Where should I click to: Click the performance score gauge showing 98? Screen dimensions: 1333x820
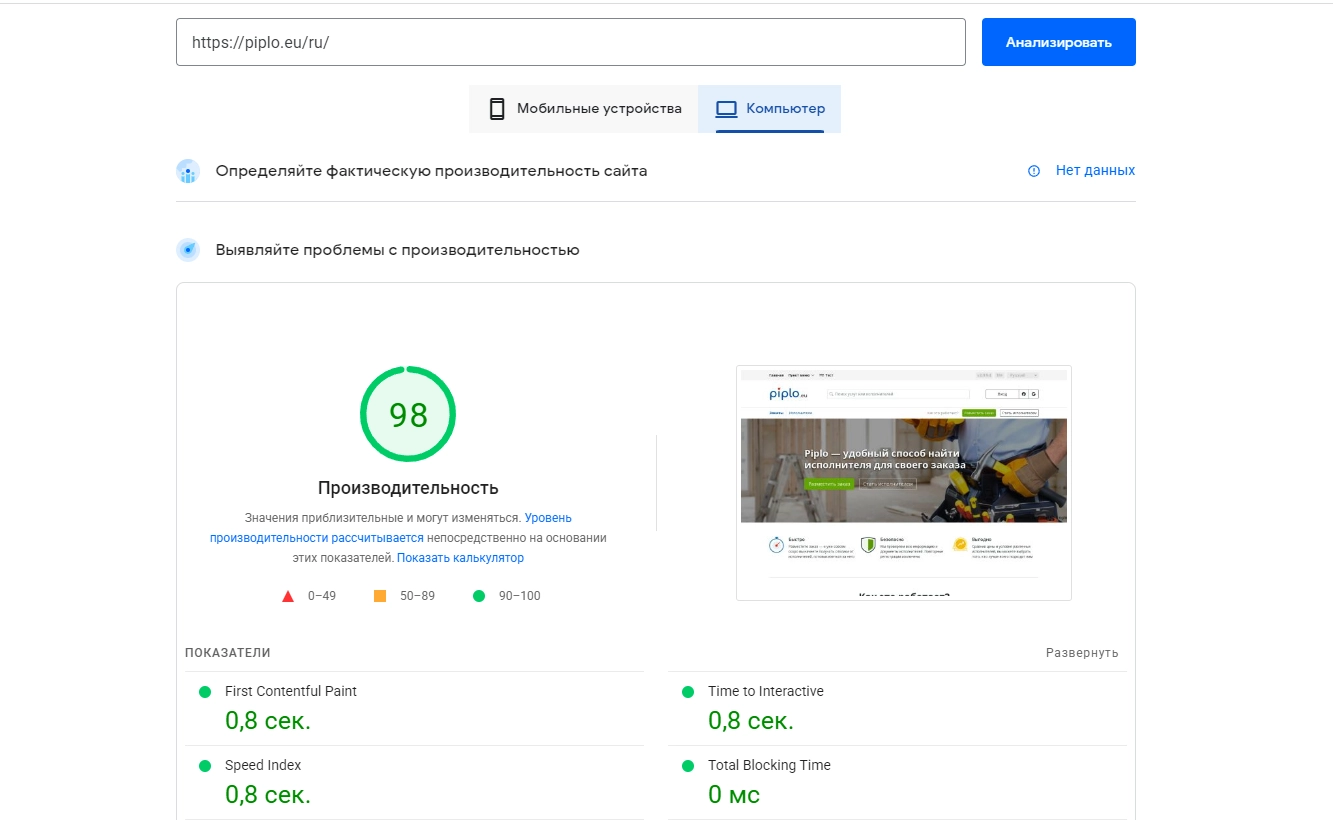(408, 415)
